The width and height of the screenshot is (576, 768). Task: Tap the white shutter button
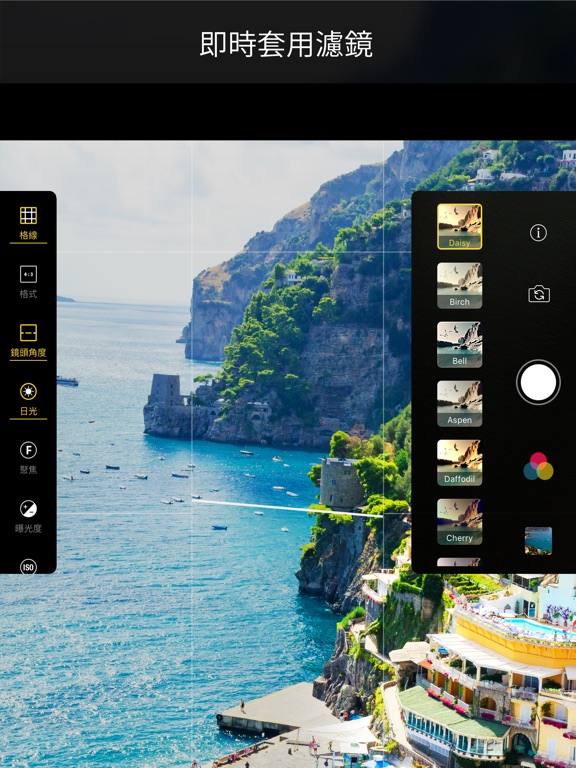tap(538, 382)
